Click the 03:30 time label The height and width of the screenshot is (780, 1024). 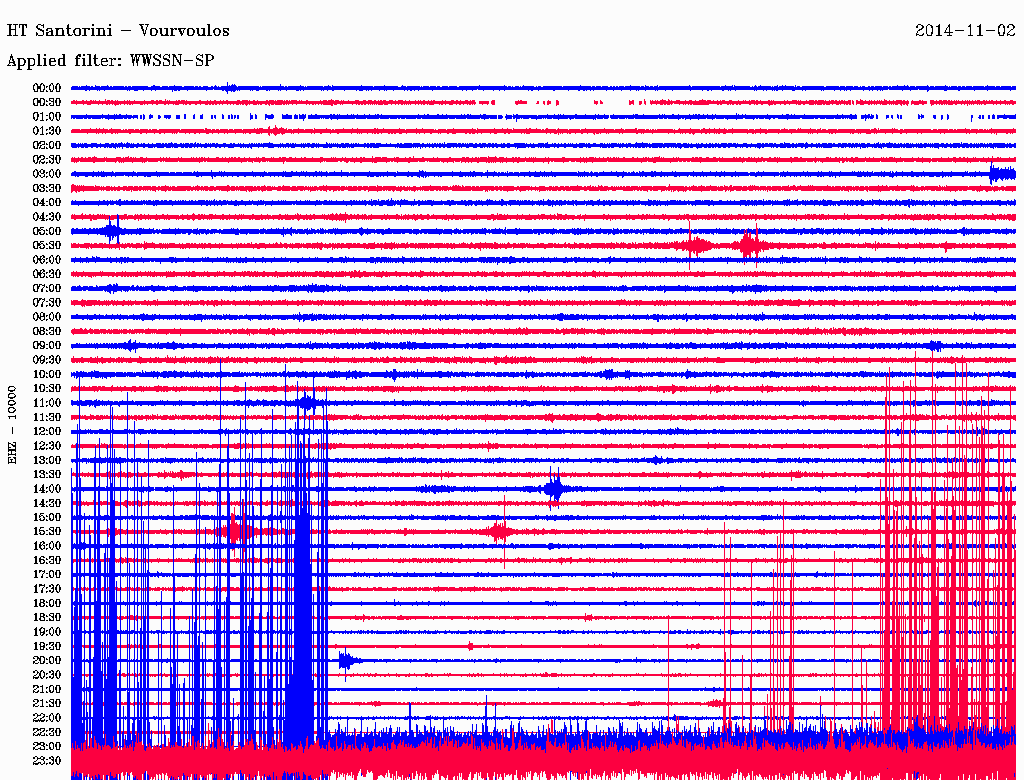(47, 188)
